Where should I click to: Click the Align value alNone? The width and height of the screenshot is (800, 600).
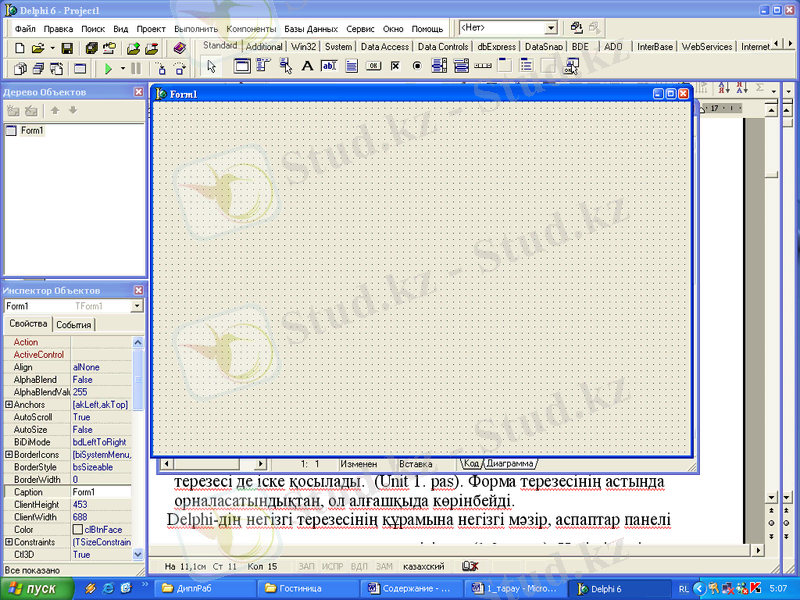point(101,367)
